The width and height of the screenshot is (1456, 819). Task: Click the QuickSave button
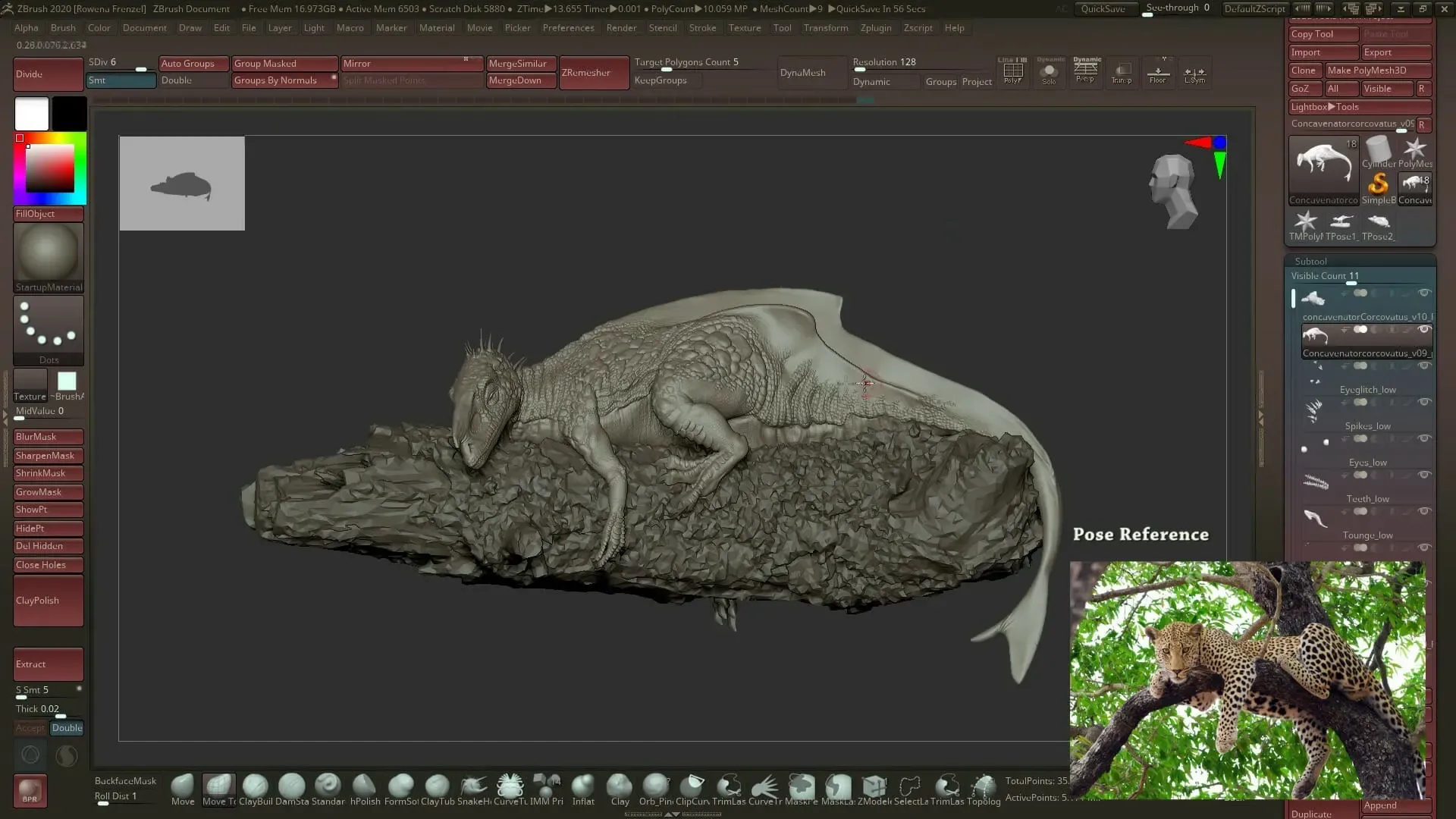[x=1101, y=8]
